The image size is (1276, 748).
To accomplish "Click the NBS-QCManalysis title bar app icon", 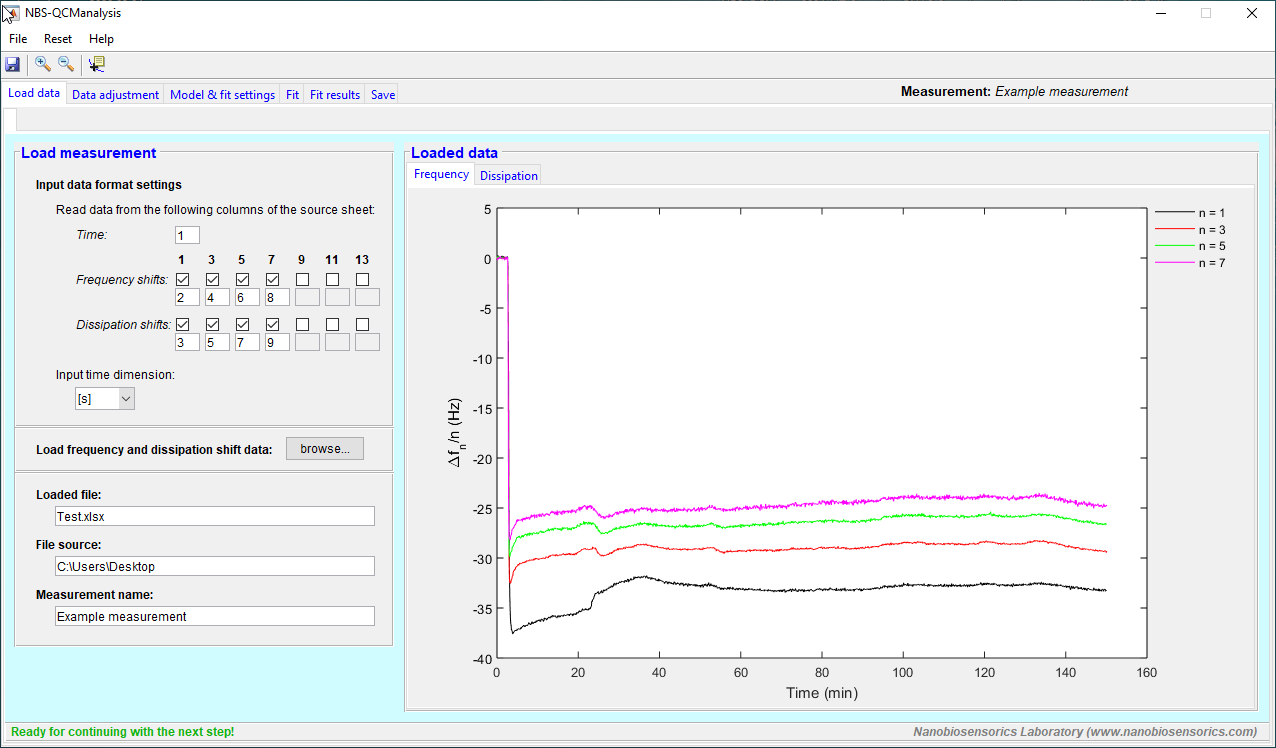I will point(11,13).
